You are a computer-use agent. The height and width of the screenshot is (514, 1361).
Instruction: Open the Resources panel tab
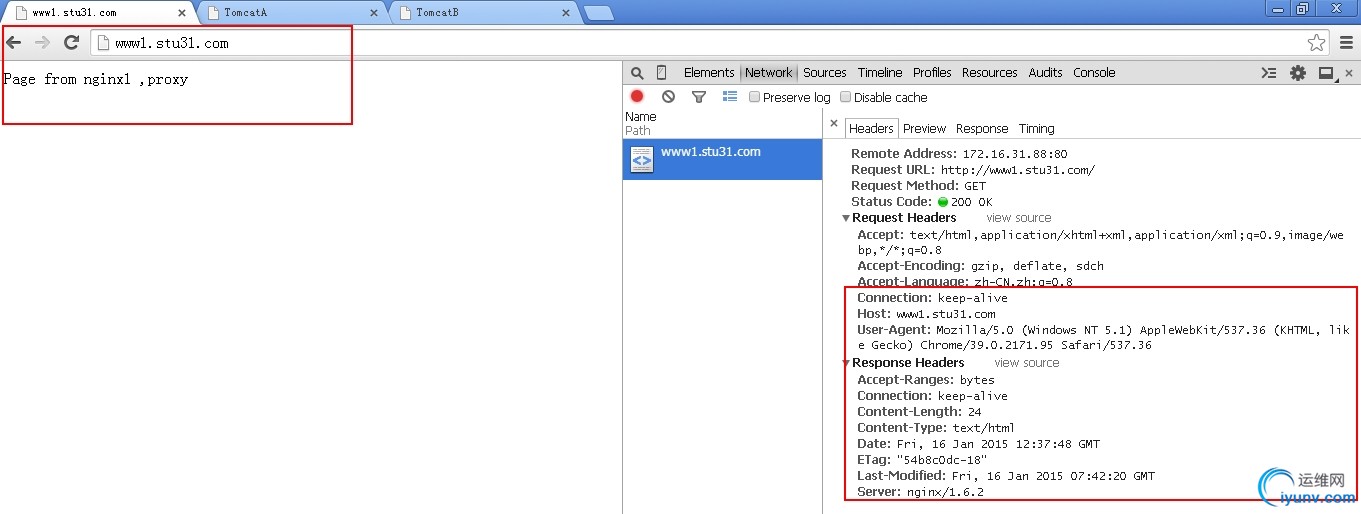990,73
